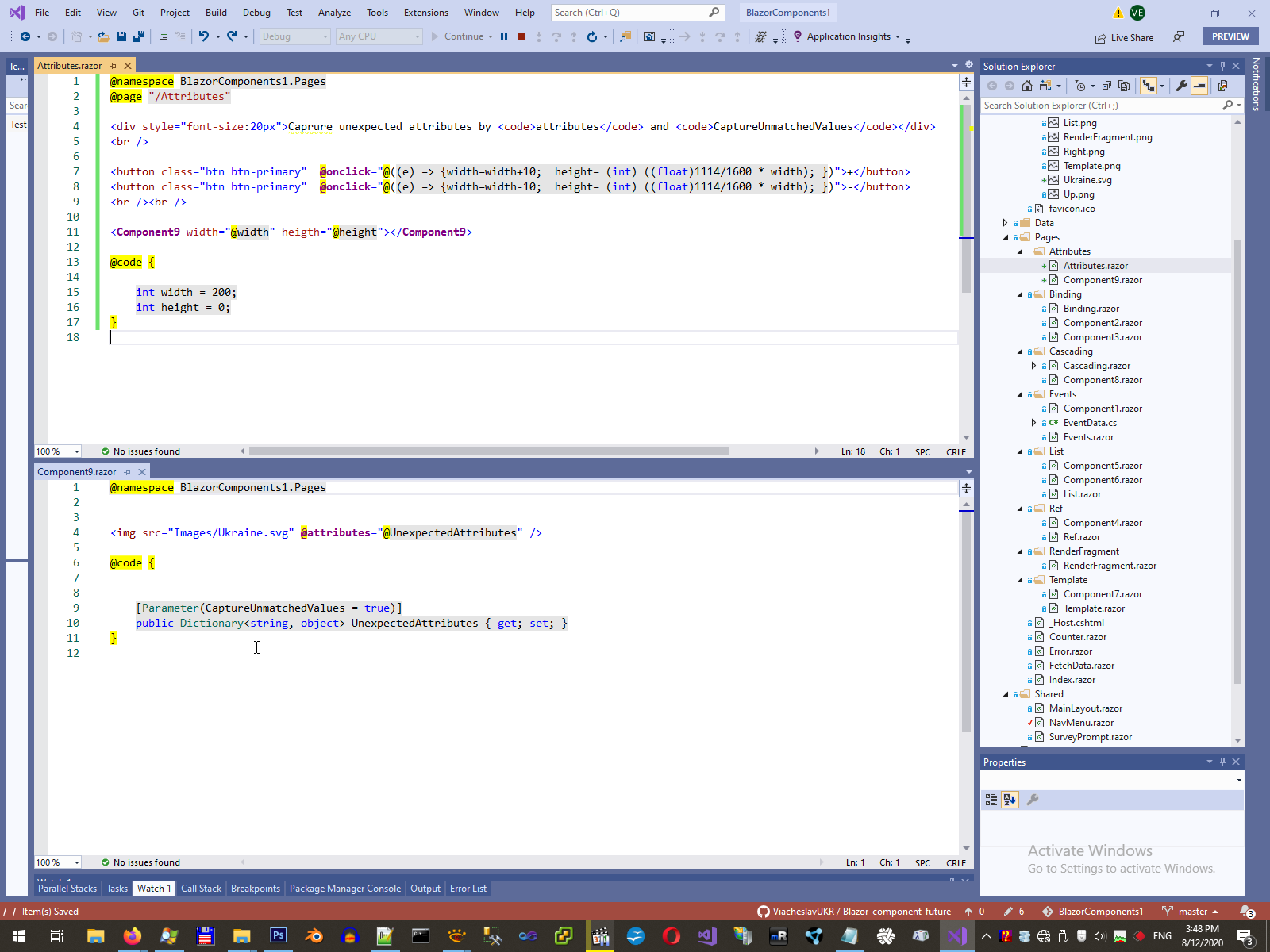Open the Any CPU platform dropdown
Image resolution: width=1270 pixels, height=952 pixels.
(379, 36)
